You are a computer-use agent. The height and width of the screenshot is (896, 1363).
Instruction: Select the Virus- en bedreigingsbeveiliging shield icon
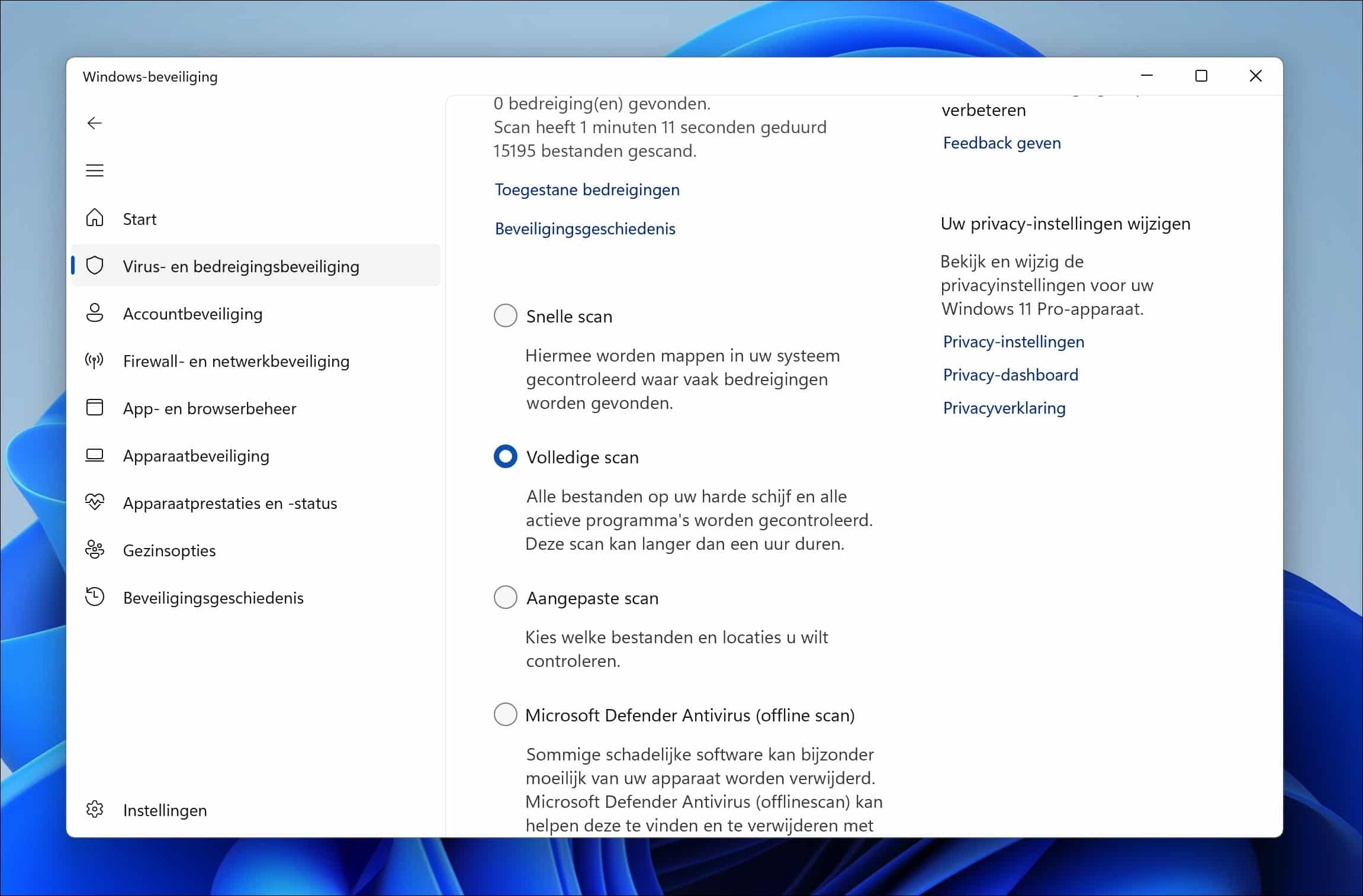tap(95, 266)
